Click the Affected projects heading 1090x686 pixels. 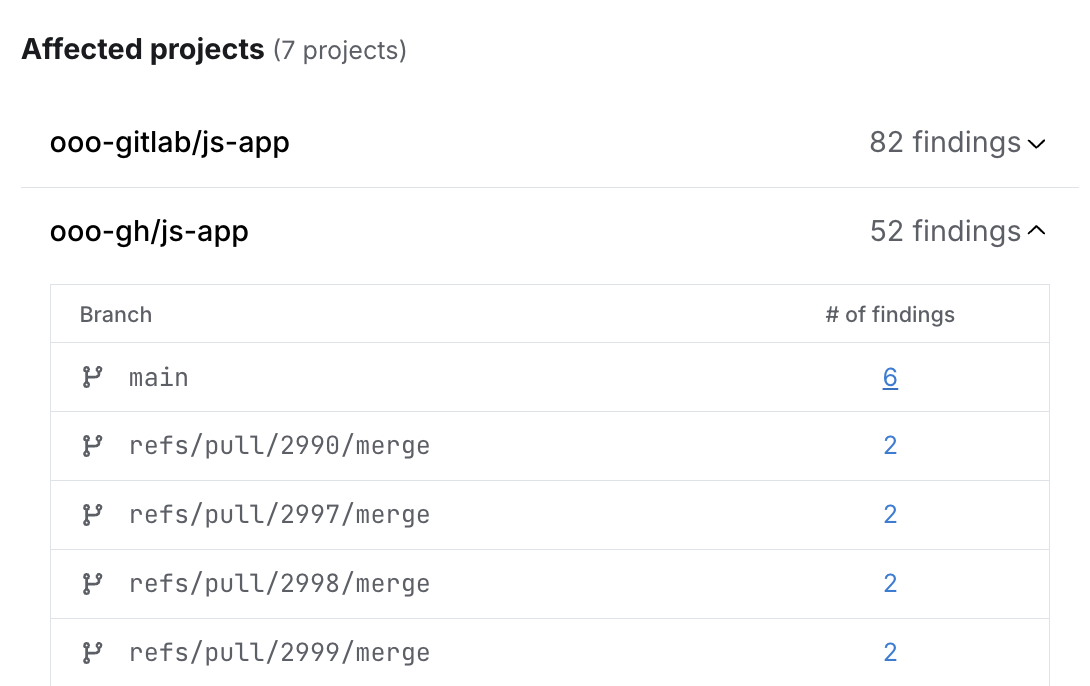click(143, 49)
